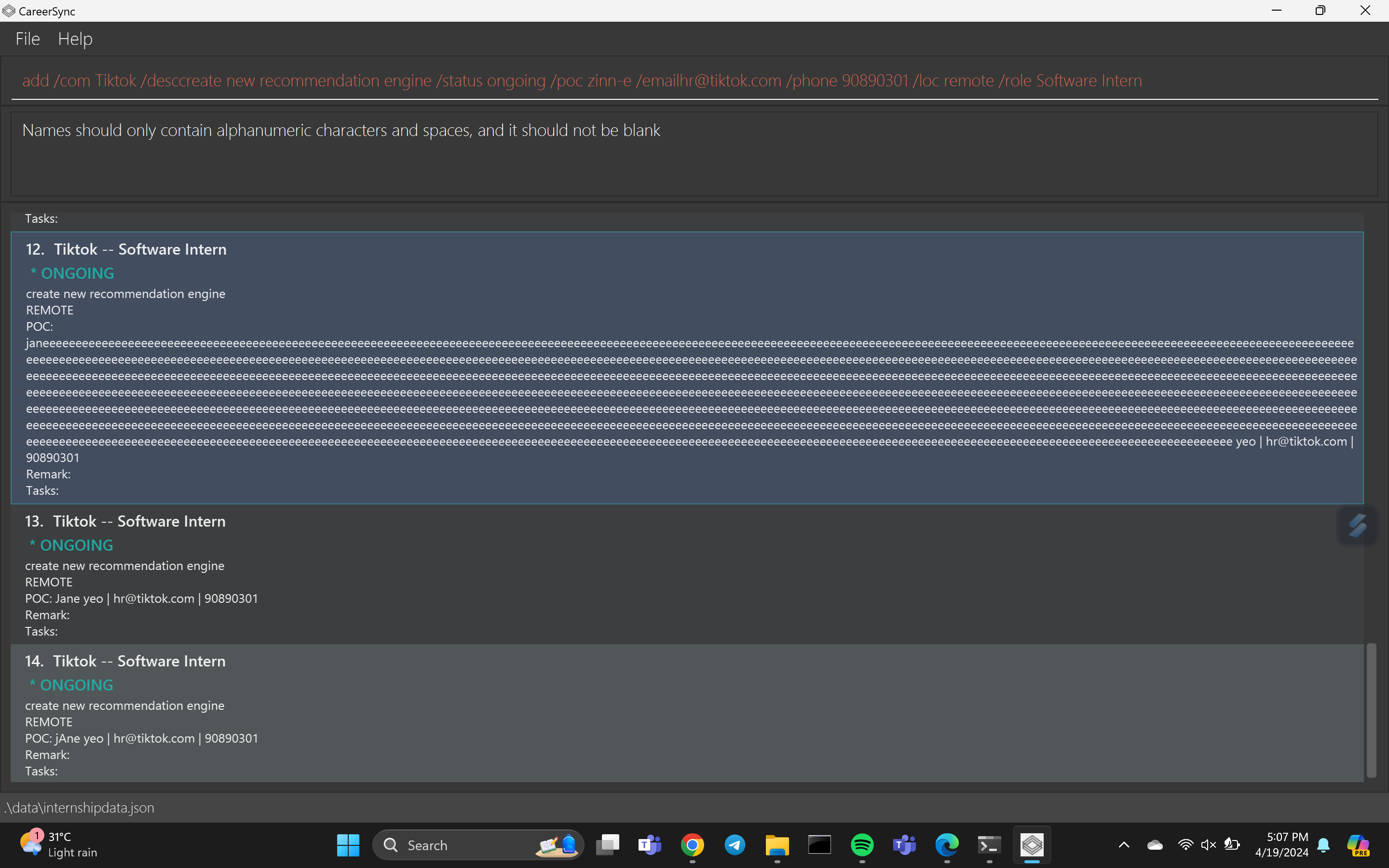
Task: Open Telegram from taskbar
Action: pos(735,845)
